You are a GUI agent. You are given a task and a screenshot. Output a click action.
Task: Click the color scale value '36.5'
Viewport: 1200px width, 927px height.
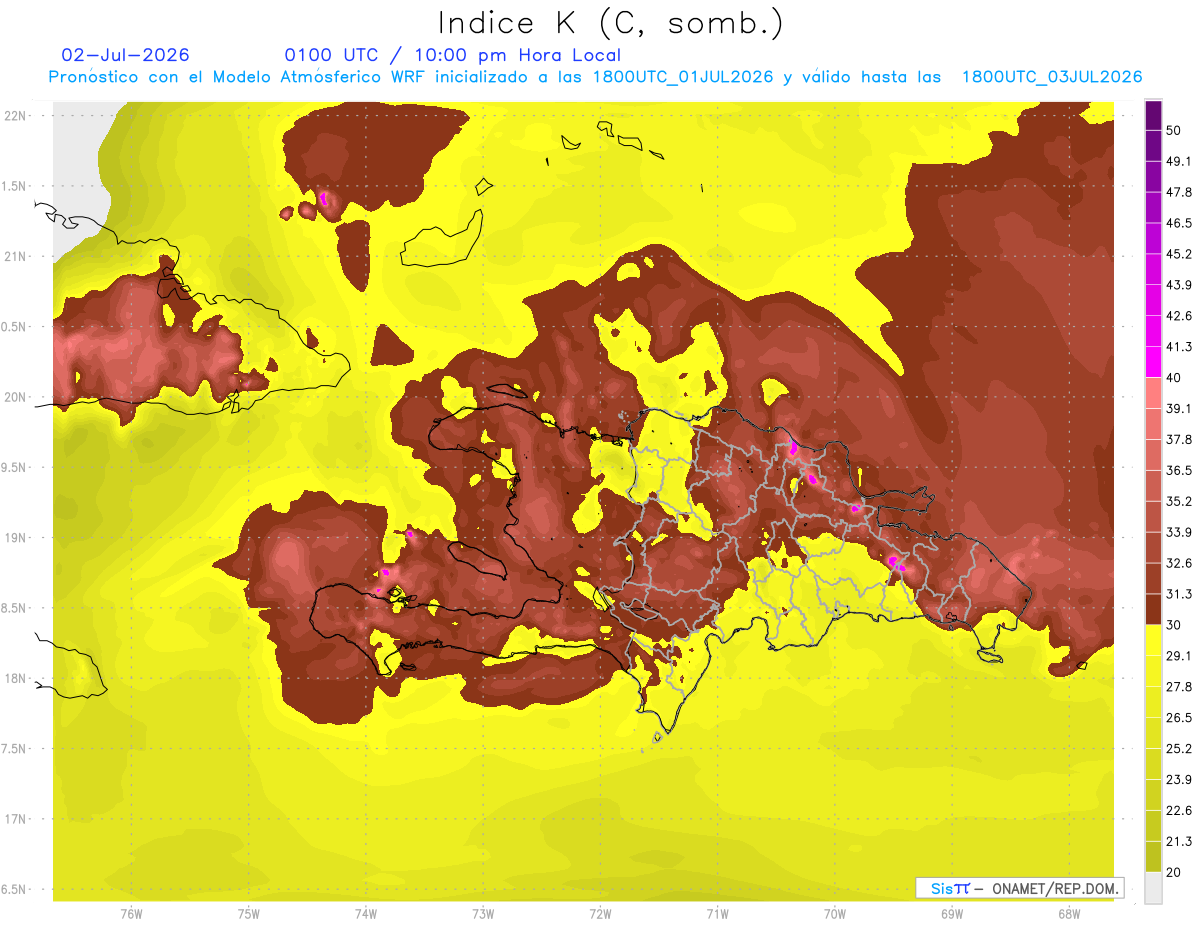tap(1179, 470)
